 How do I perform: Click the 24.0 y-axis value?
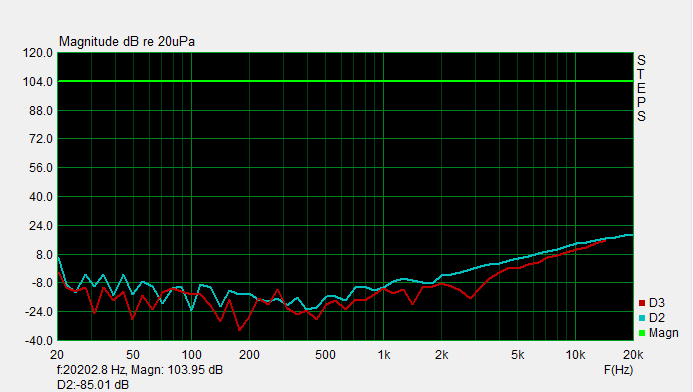point(41,226)
